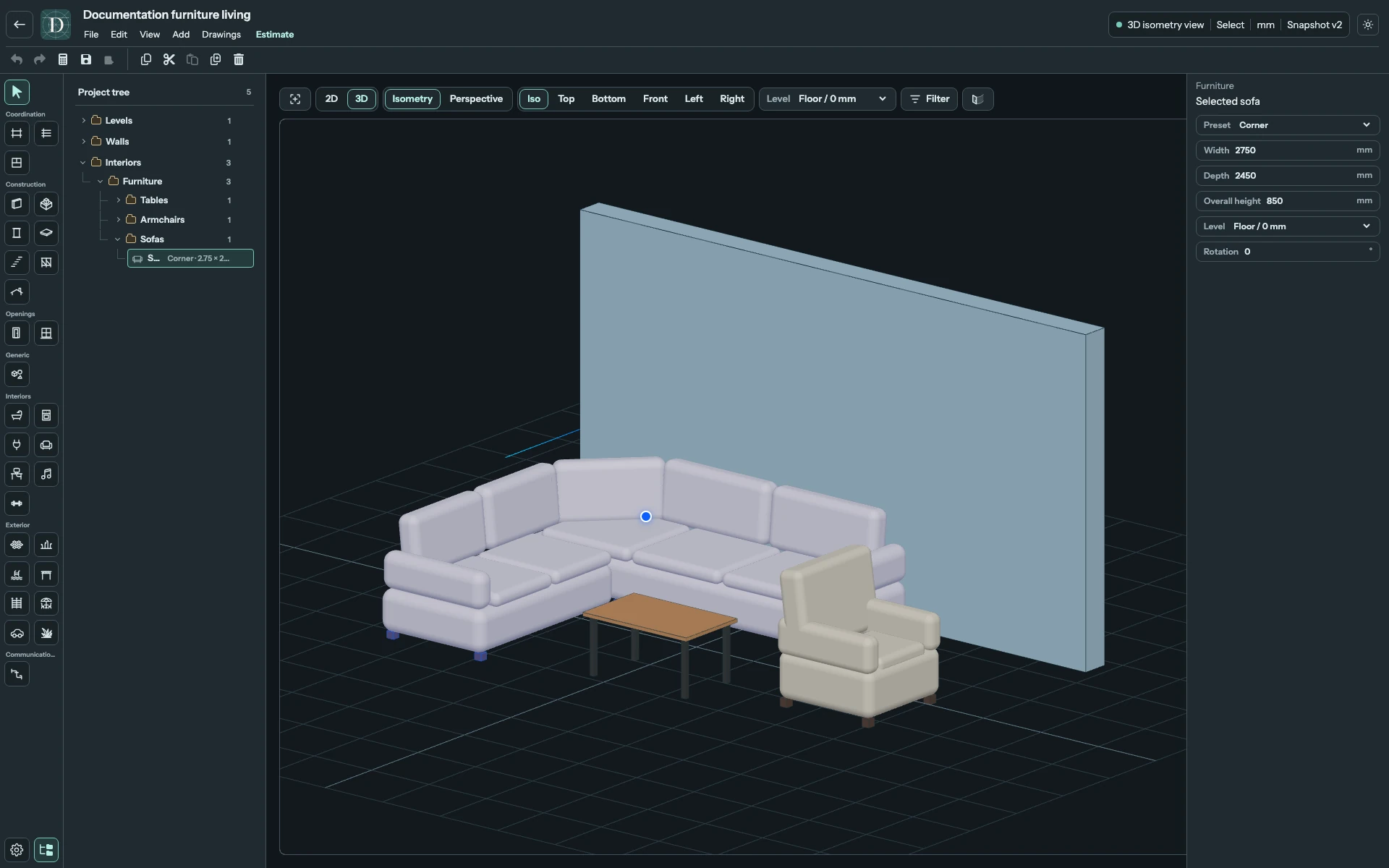Select the swimming pool tool
The image size is (1389, 868).
[x=17, y=574]
